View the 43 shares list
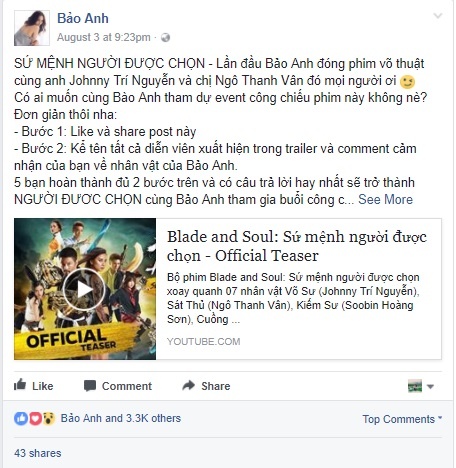456x468 pixels. 38,453
